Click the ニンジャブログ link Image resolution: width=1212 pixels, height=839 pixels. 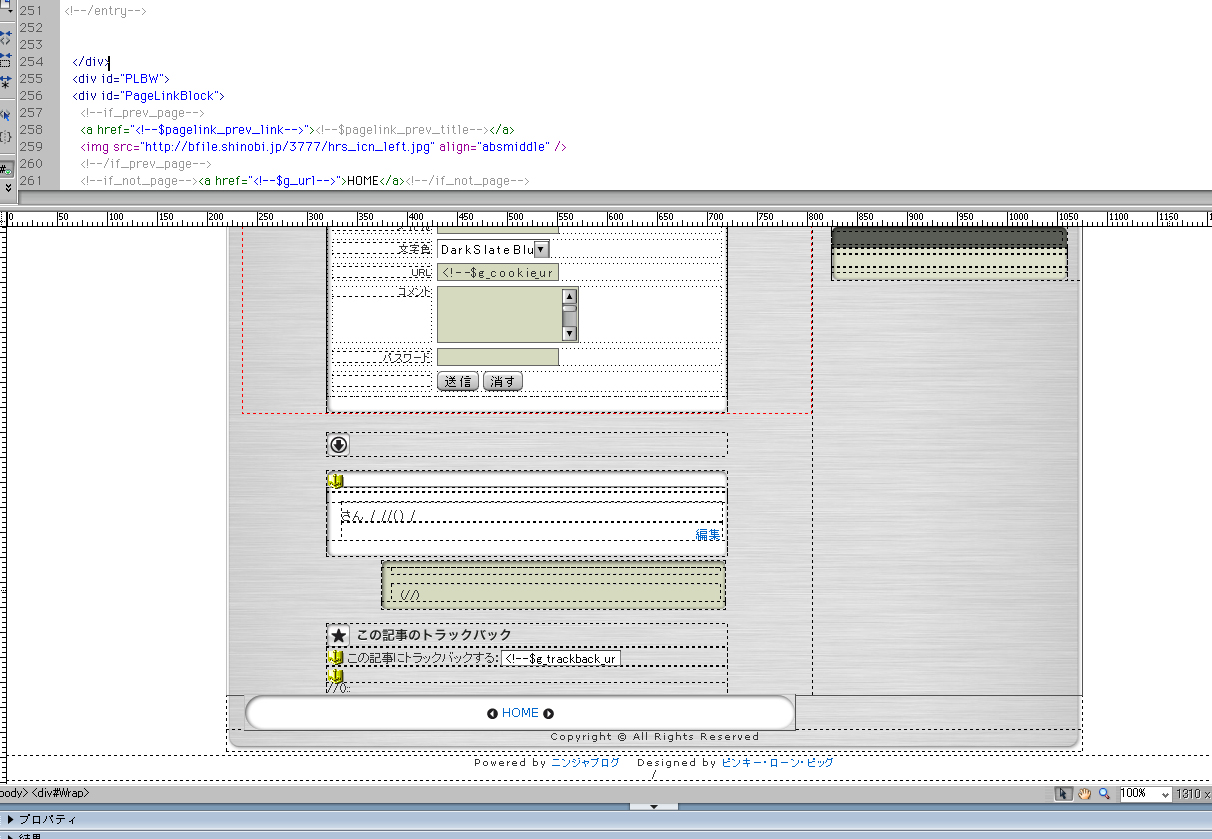tap(585, 762)
